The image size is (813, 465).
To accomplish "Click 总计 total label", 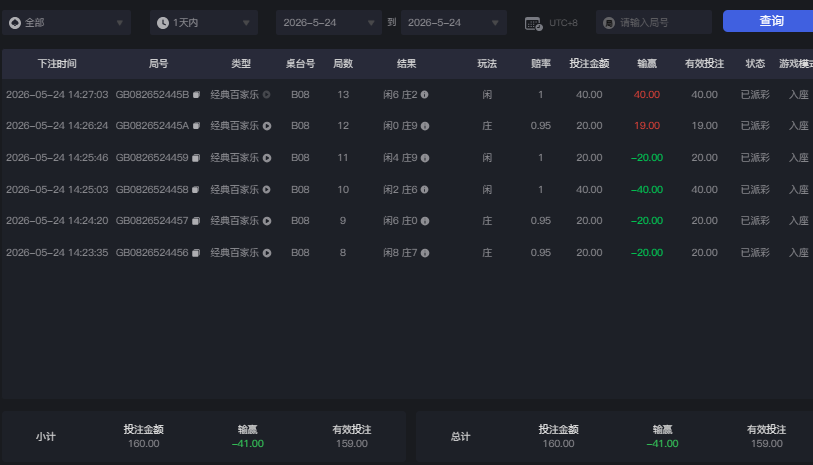I will point(460,436).
